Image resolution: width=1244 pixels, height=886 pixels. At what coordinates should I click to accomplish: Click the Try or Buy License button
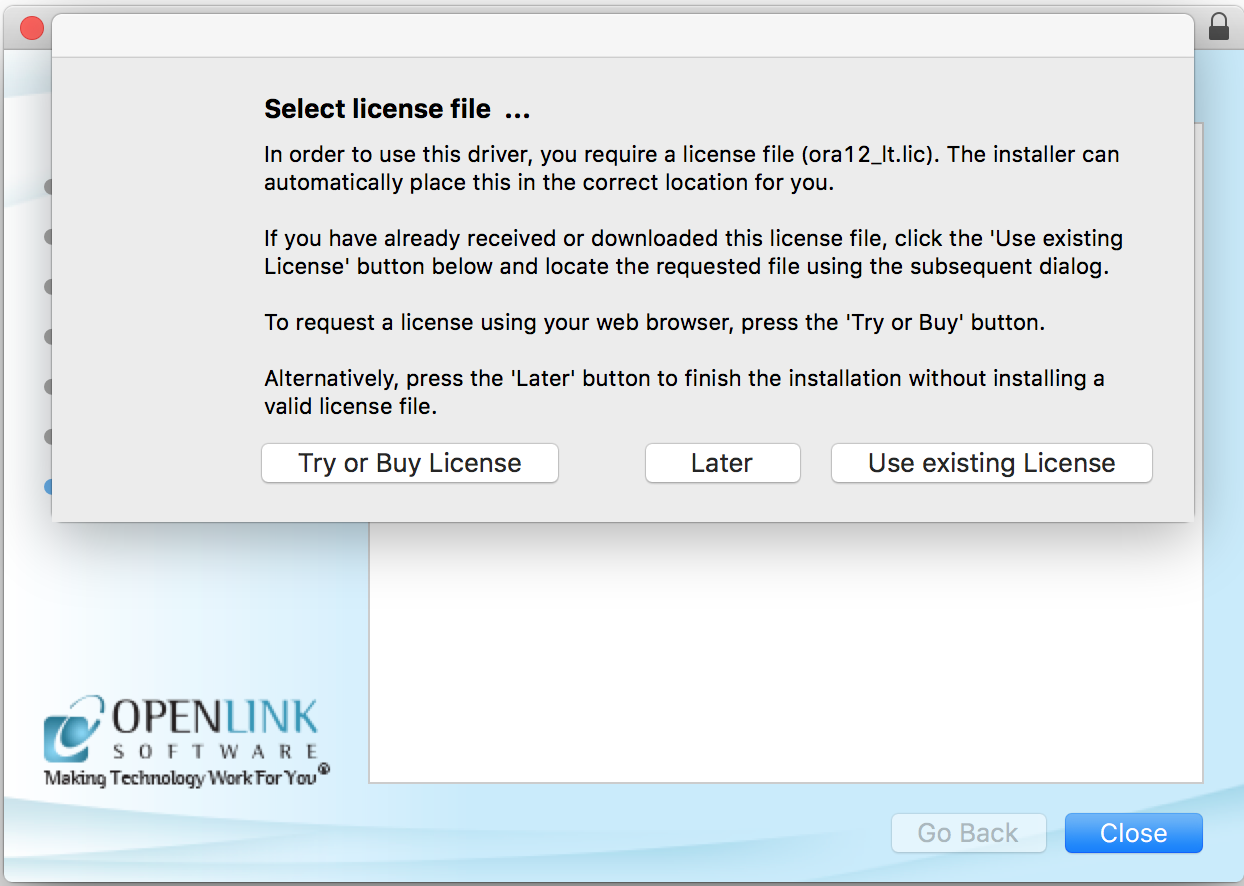(409, 463)
